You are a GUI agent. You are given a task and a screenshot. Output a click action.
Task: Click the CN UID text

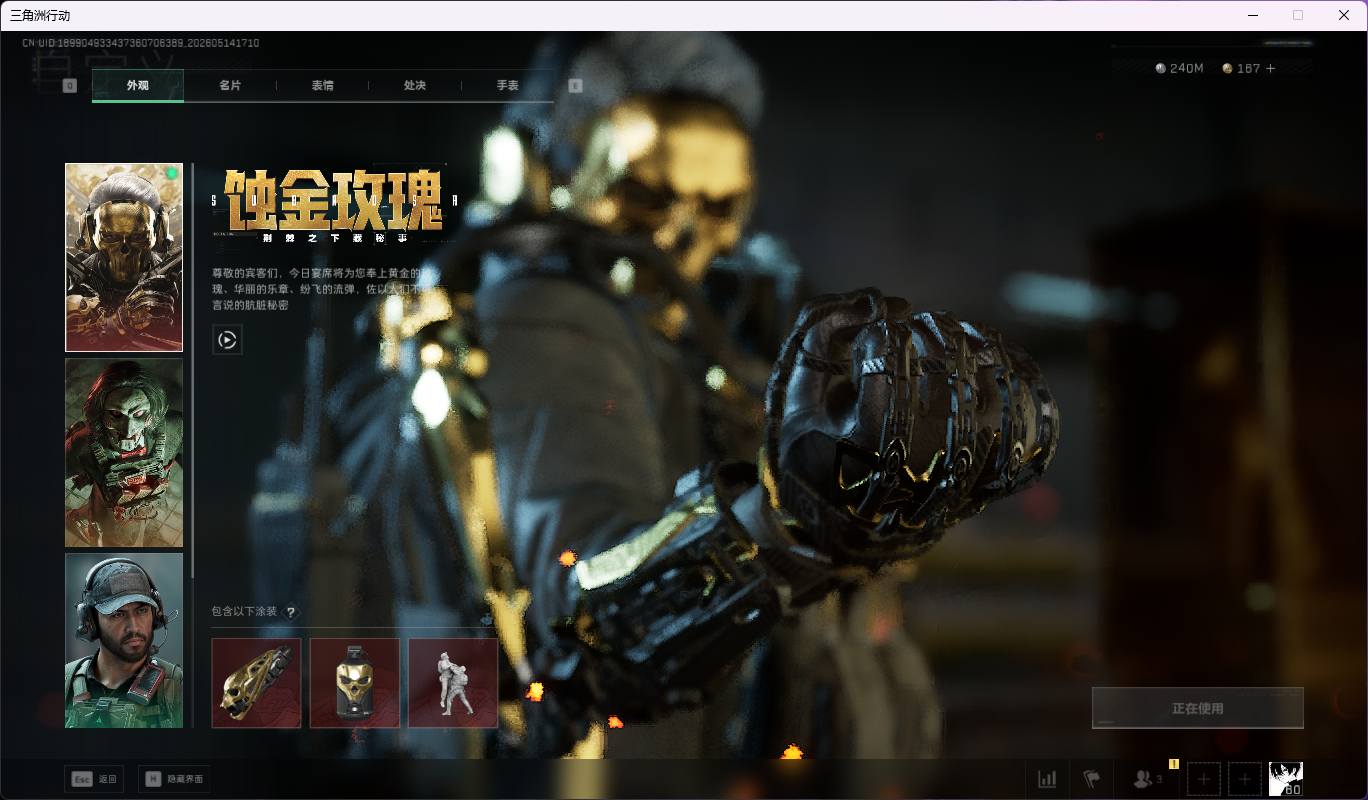pyautogui.click(x=141, y=43)
